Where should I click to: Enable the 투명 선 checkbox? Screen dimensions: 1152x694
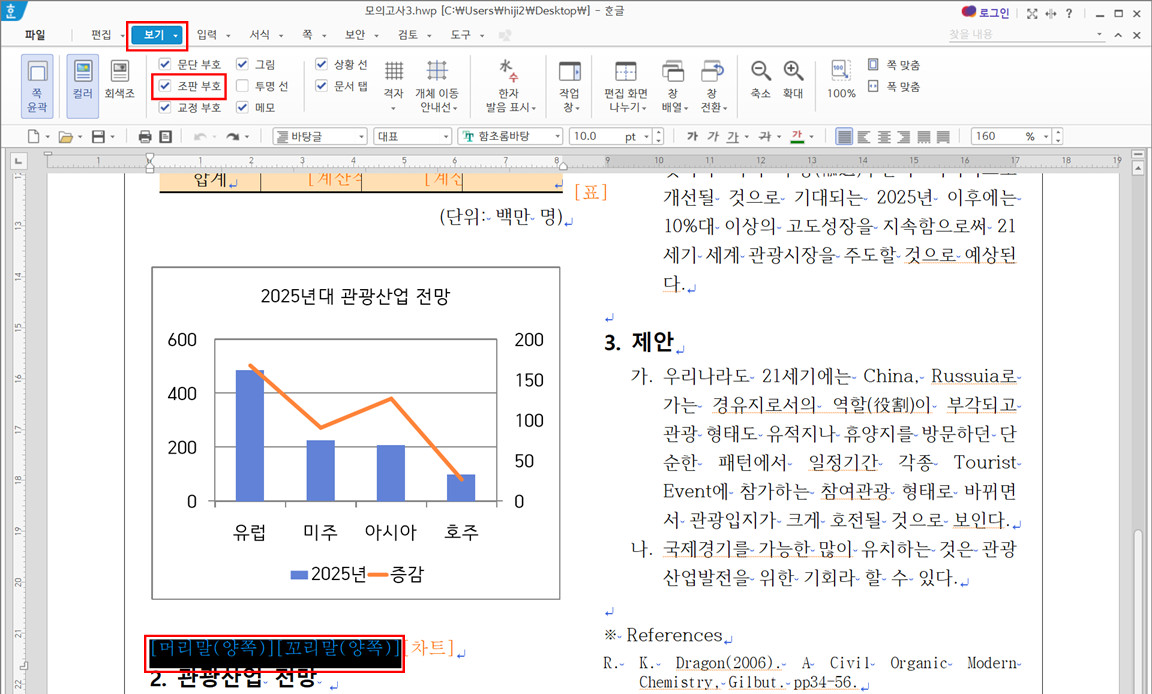(242, 86)
